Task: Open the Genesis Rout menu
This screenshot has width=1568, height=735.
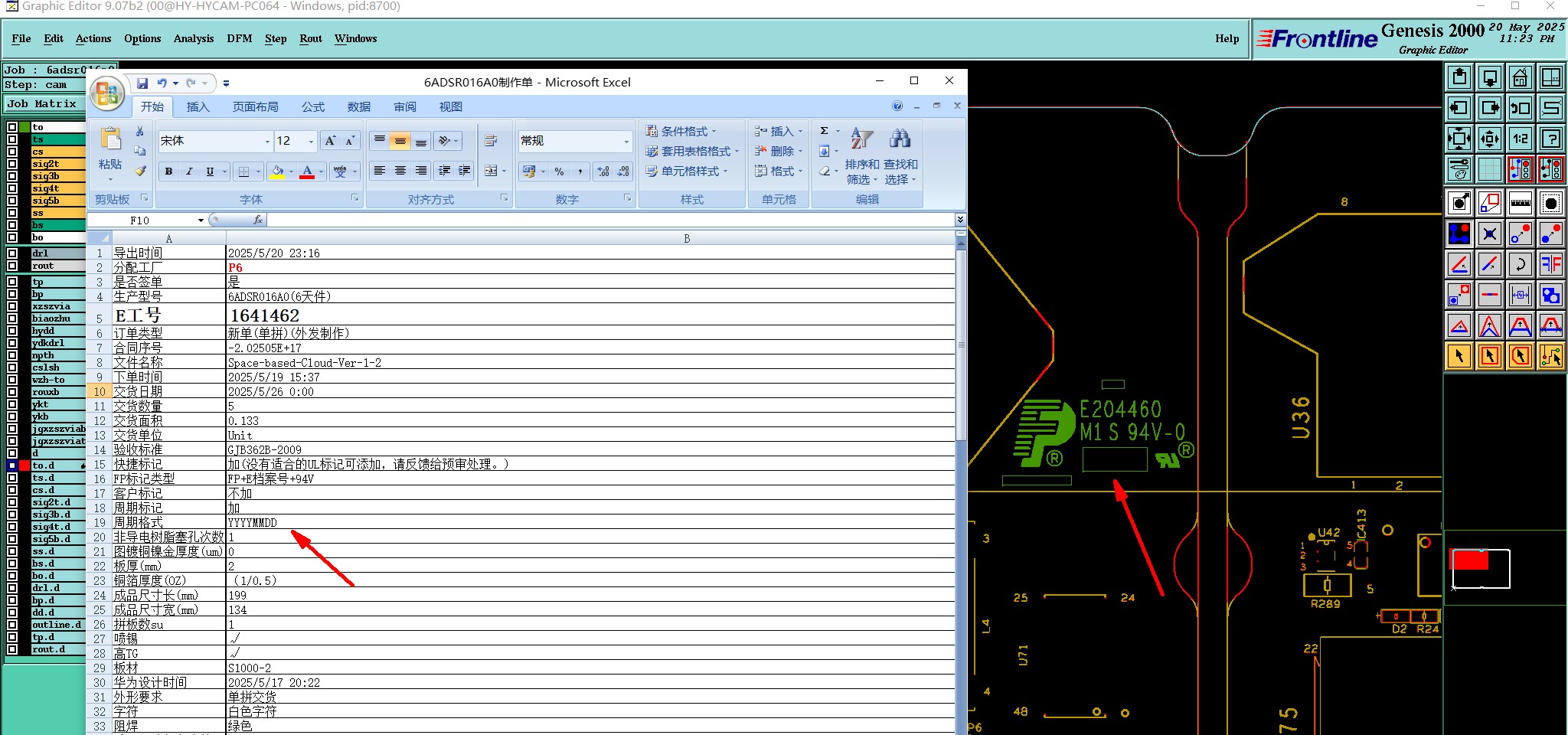Action: [x=311, y=38]
